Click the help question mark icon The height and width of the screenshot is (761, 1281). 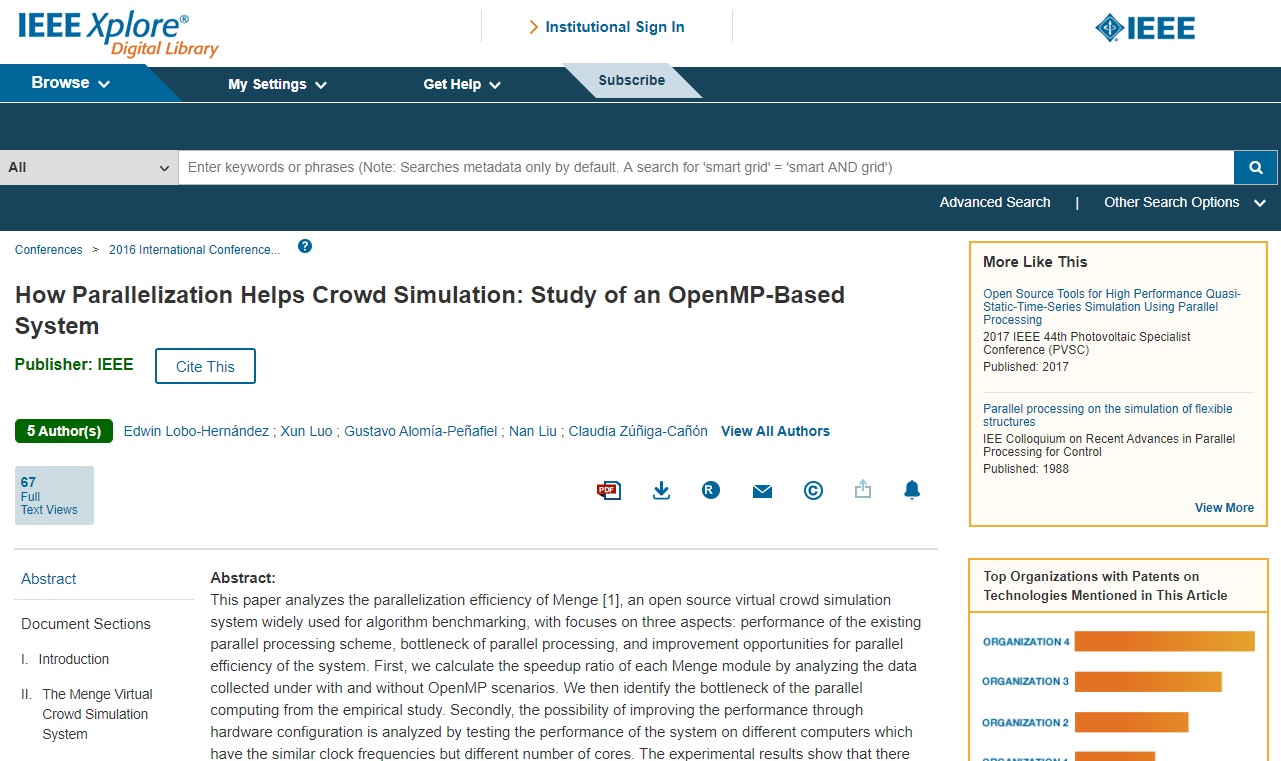(305, 246)
